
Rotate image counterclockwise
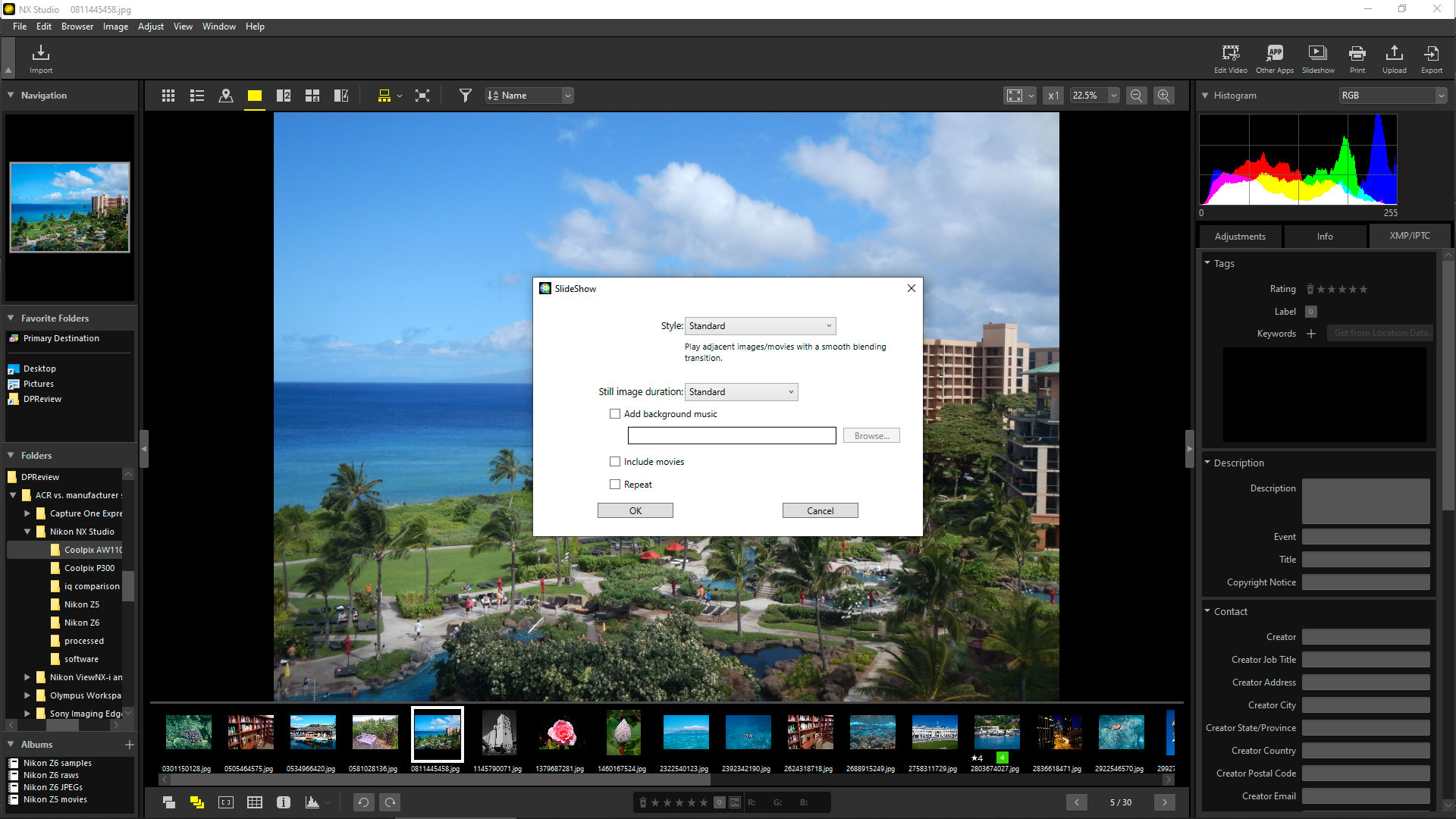[x=363, y=802]
